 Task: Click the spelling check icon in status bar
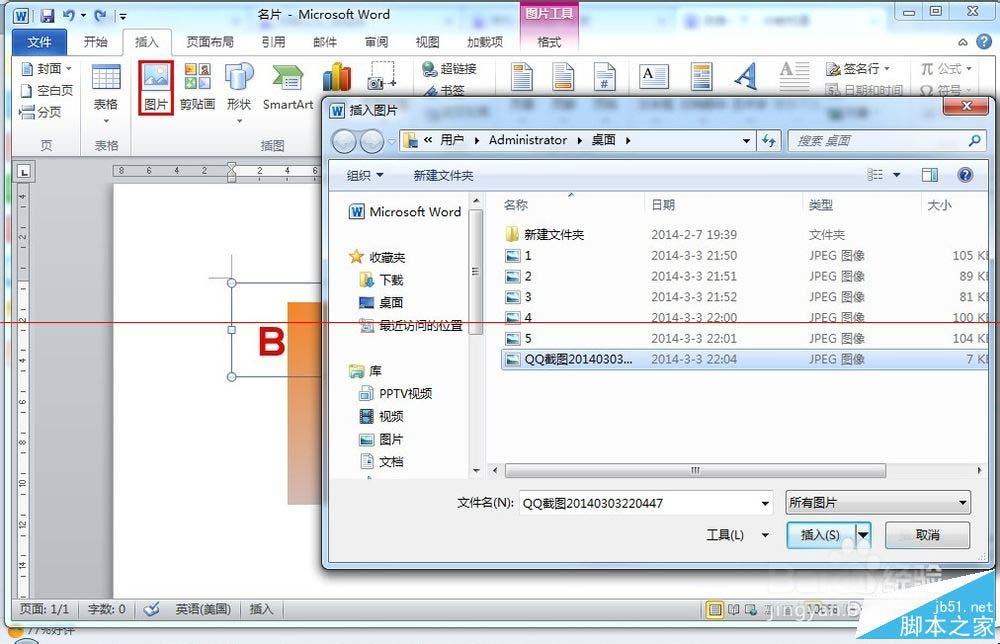(x=153, y=608)
